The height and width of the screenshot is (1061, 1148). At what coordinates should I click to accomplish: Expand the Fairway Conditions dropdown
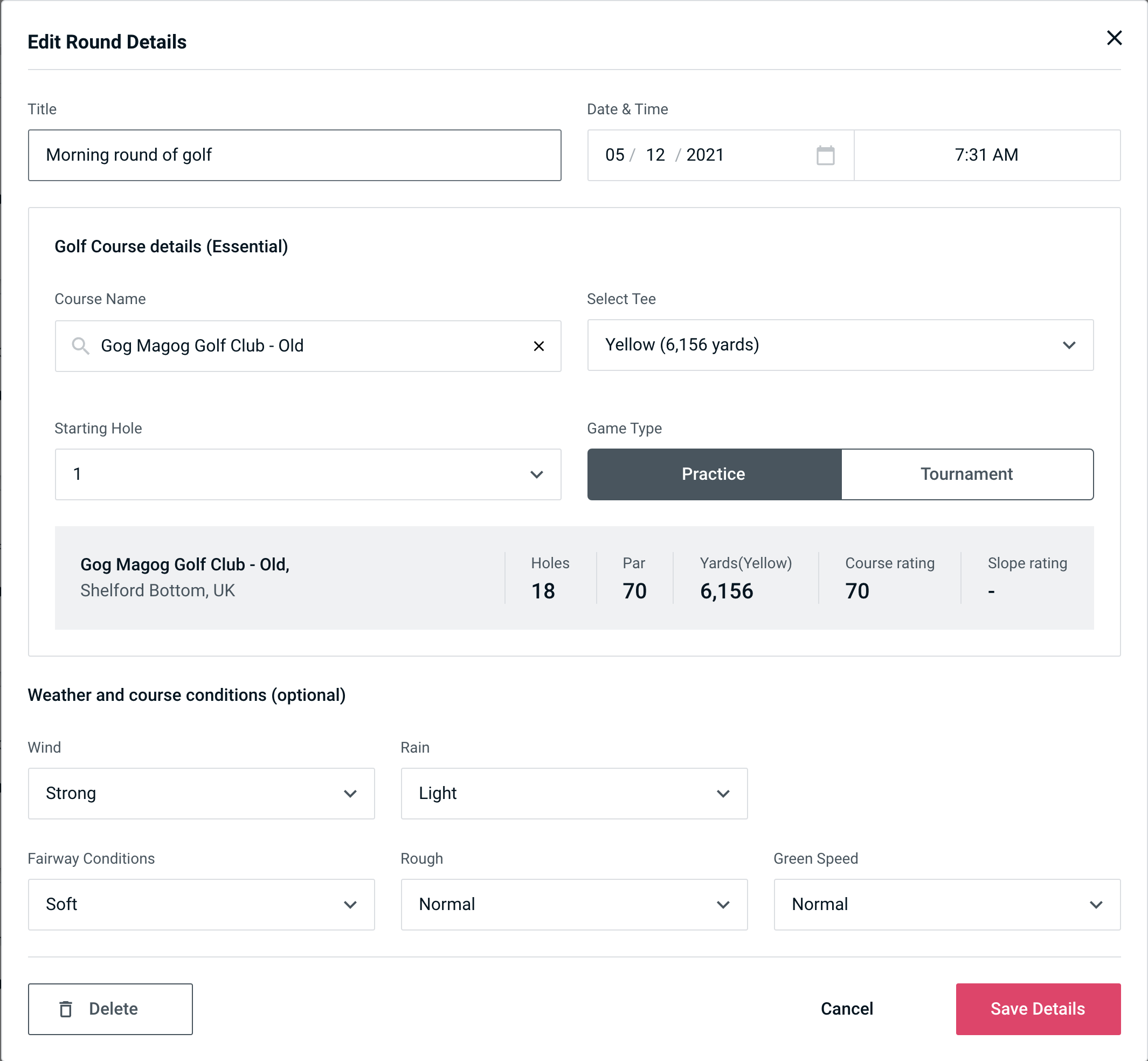(x=201, y=904)
